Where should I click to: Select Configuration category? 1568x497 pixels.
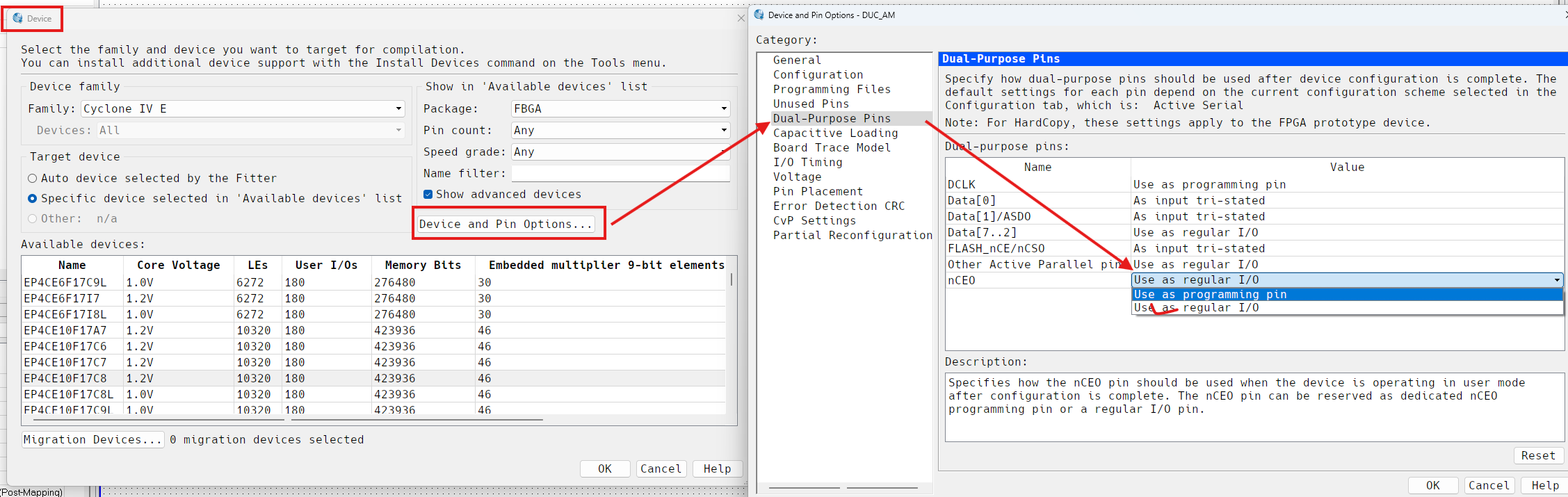point(818,75)
